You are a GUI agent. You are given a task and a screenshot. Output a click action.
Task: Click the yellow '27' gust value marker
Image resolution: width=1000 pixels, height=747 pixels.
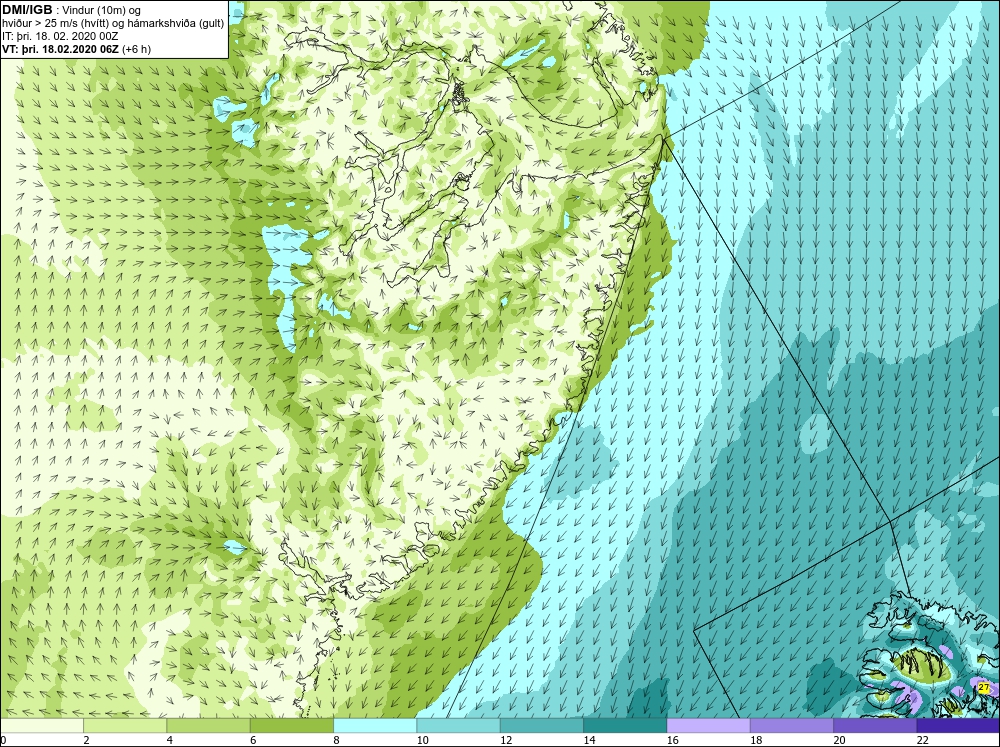point(983,688)
